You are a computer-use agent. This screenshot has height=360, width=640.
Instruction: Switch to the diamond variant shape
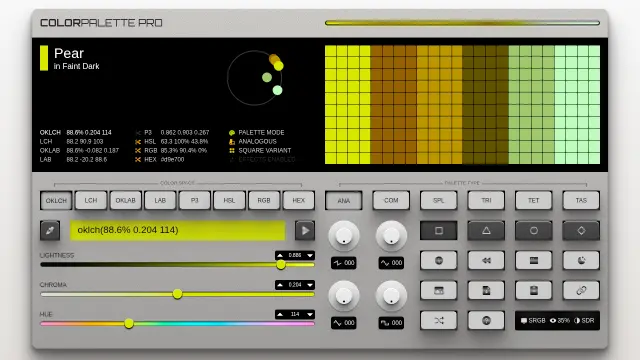(581, 231)
